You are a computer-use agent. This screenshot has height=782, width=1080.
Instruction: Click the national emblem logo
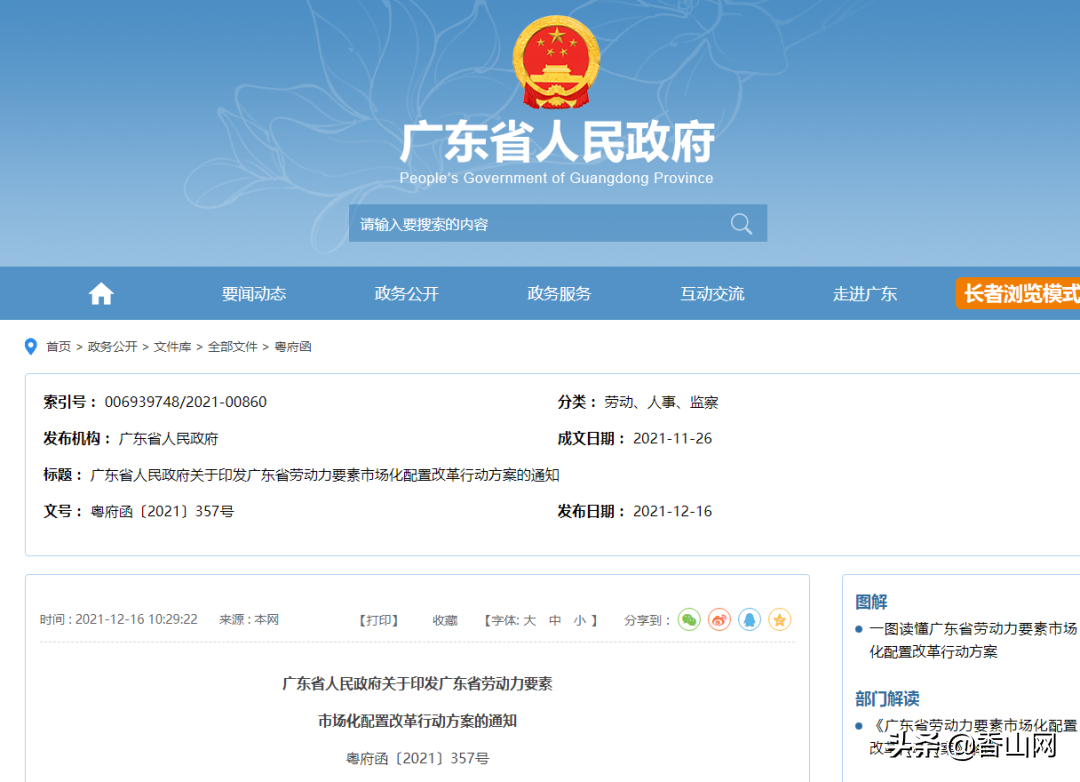[x=557, y=63]
